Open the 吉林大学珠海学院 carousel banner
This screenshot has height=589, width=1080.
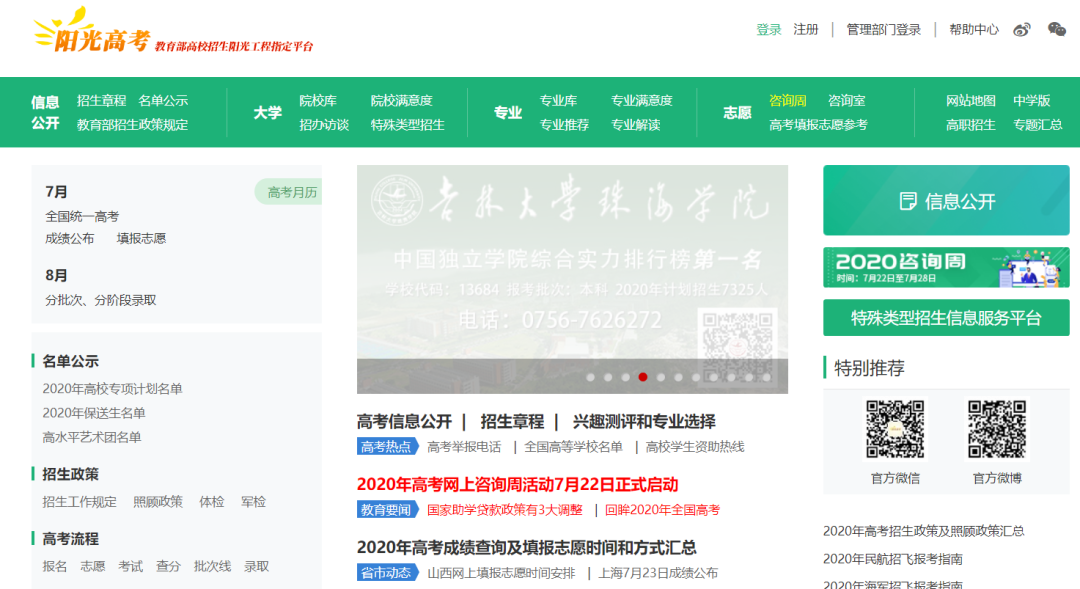[x=572, y=279]
